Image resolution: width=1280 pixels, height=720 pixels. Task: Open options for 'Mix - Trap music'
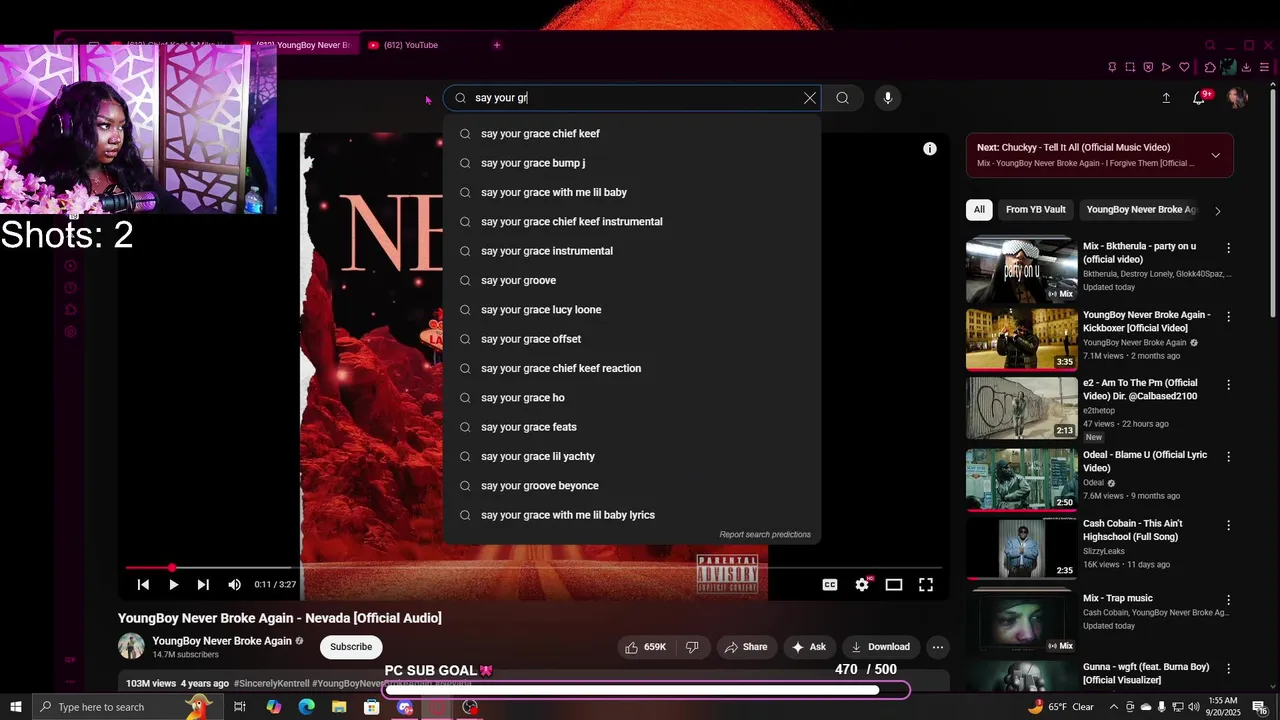click(1229, 600)
